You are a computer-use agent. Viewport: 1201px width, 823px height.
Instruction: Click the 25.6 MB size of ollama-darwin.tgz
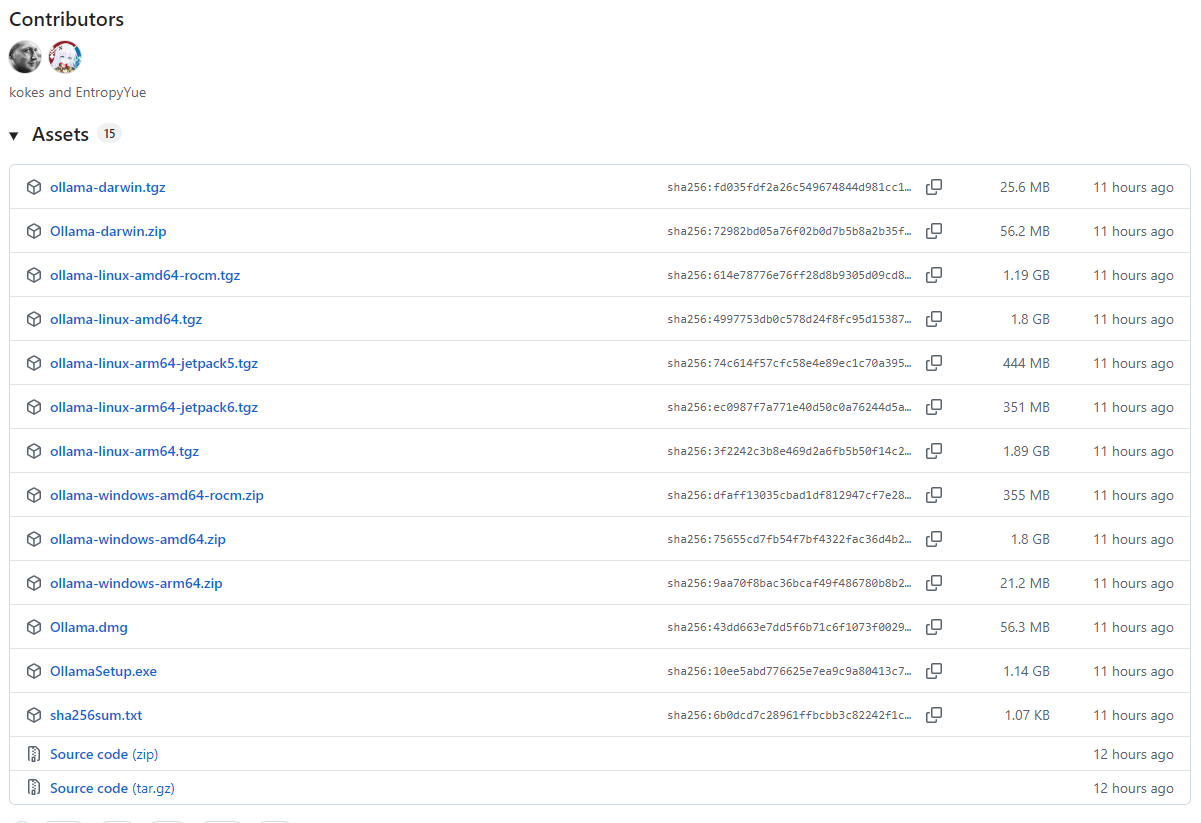coord(1025,187)
